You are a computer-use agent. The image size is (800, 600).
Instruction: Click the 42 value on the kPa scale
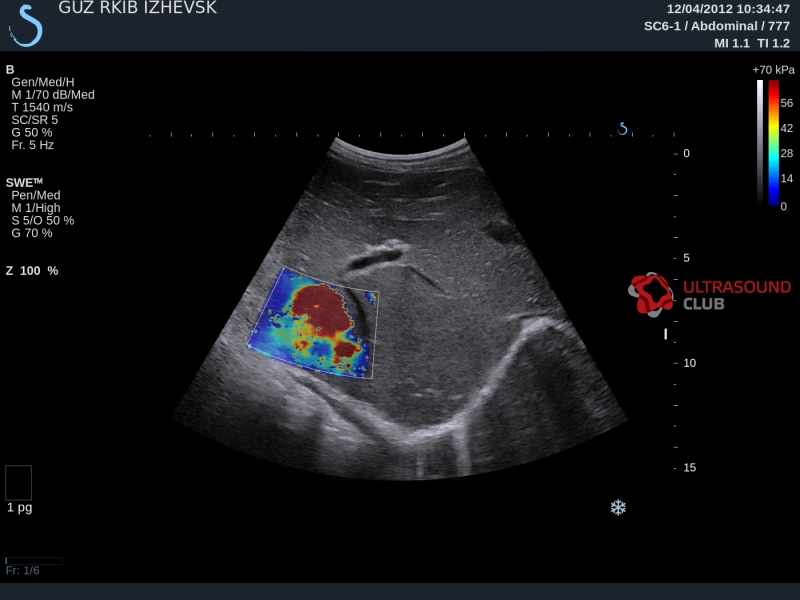787,128
